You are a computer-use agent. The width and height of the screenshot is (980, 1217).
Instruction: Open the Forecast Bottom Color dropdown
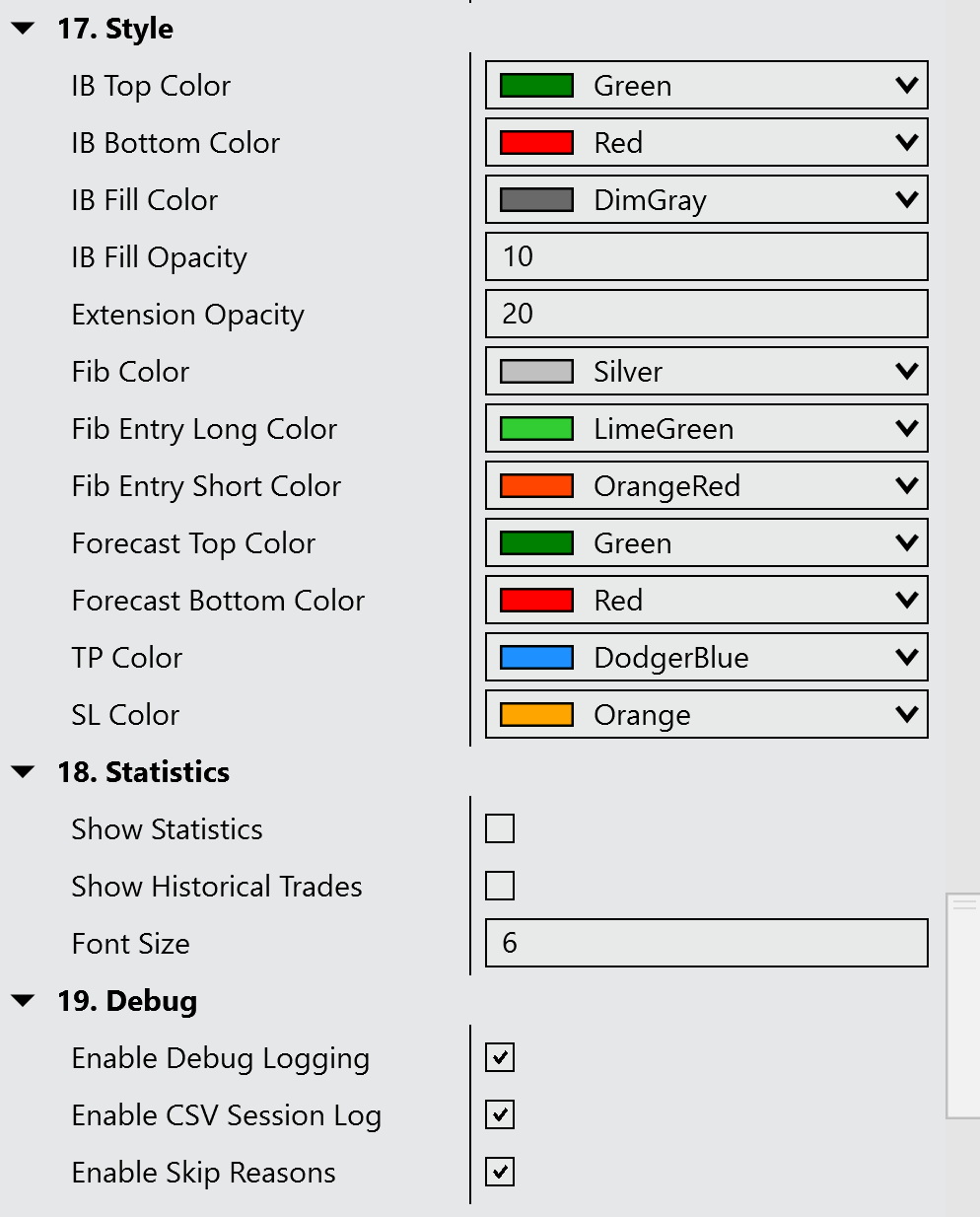point(706,601)
